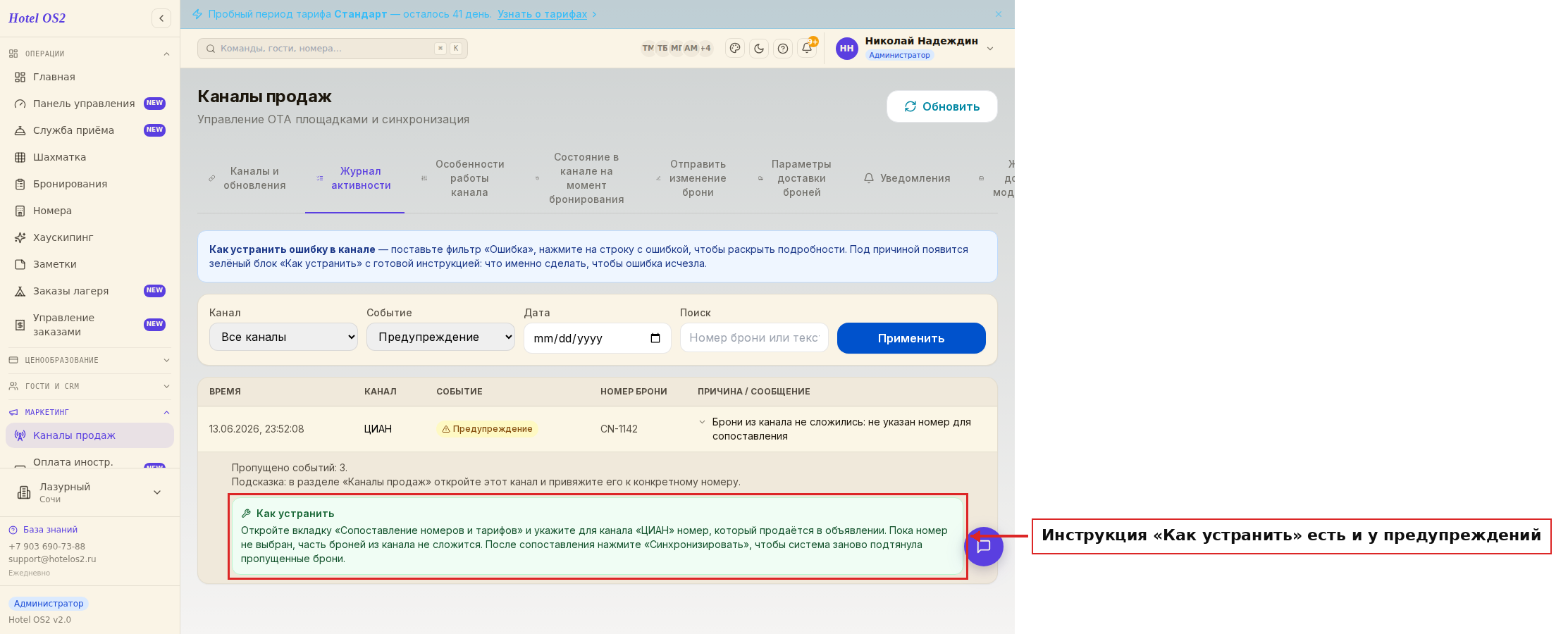Open Служба приёма in the sidebar

click(x=89, y=130)
